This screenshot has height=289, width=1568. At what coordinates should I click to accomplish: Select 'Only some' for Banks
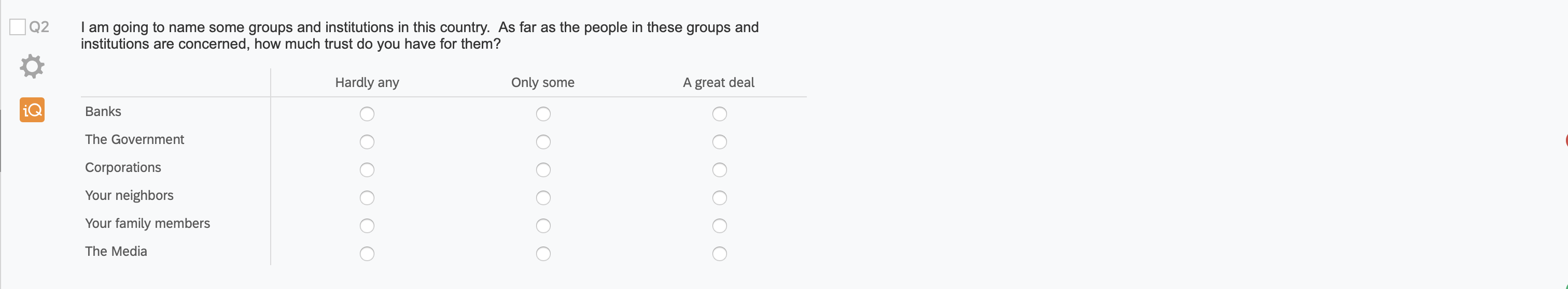point(543,114)
